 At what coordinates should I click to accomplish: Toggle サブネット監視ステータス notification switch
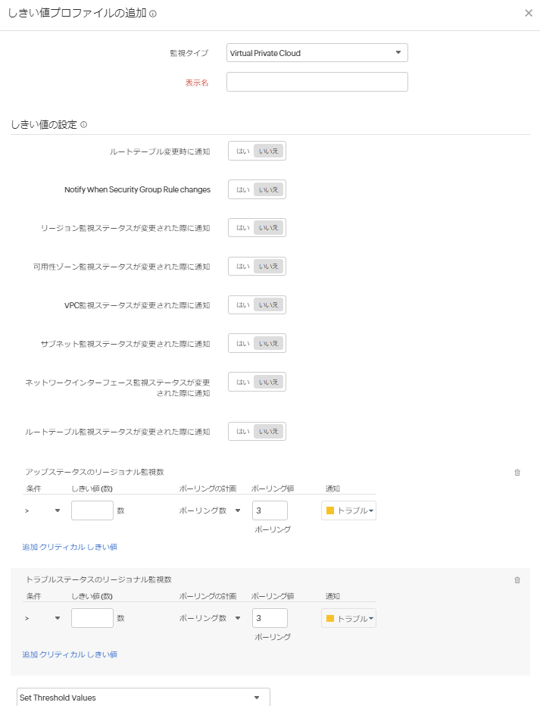pyautogui.click(x=257, y=344)
